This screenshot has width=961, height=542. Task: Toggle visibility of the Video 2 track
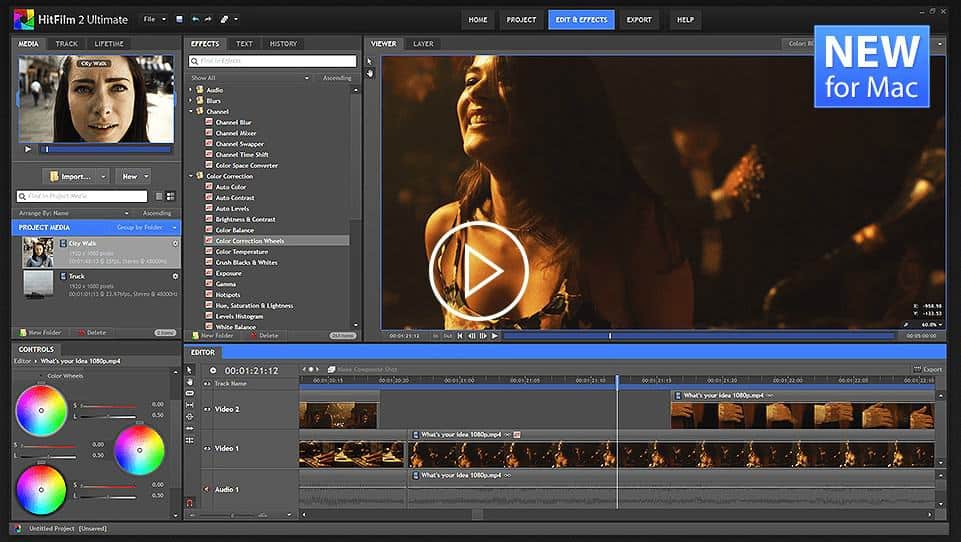point(207,409)
